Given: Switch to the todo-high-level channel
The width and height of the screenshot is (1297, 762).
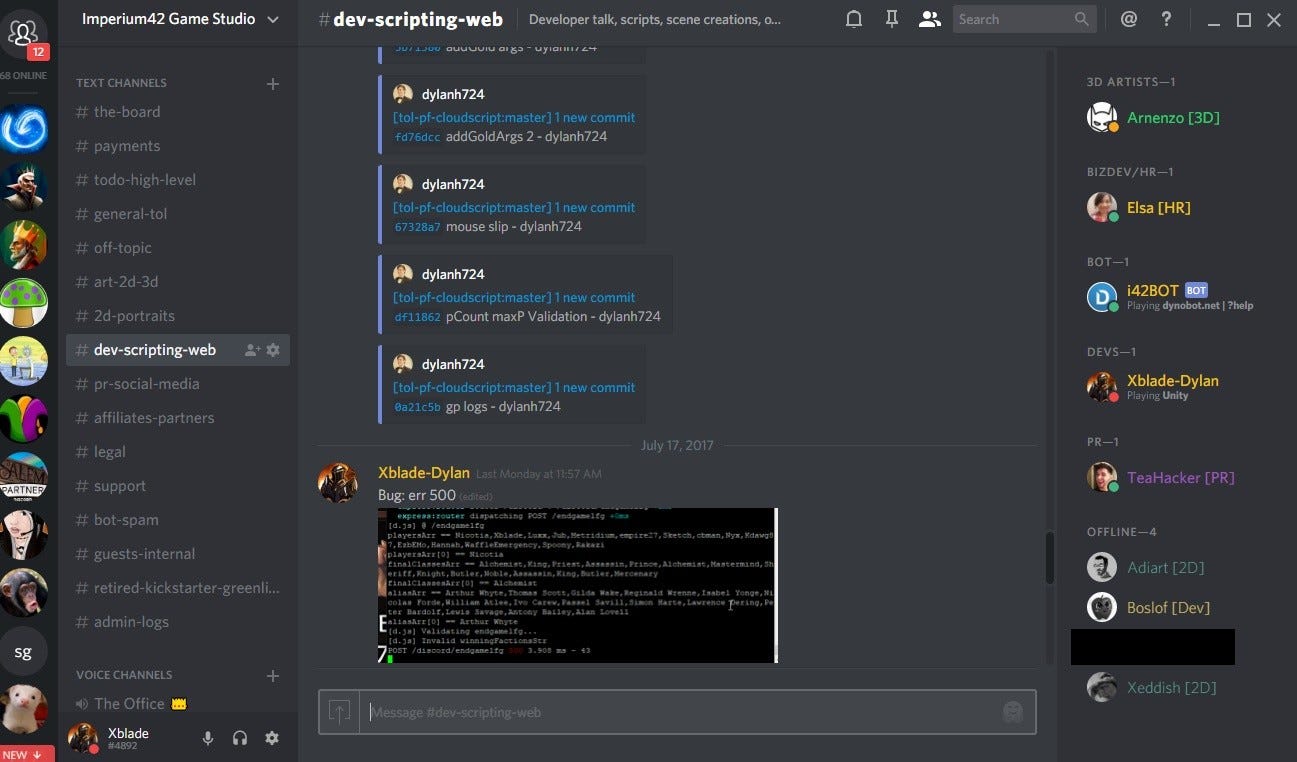Looking at the screenshot, I should [178, 180].
